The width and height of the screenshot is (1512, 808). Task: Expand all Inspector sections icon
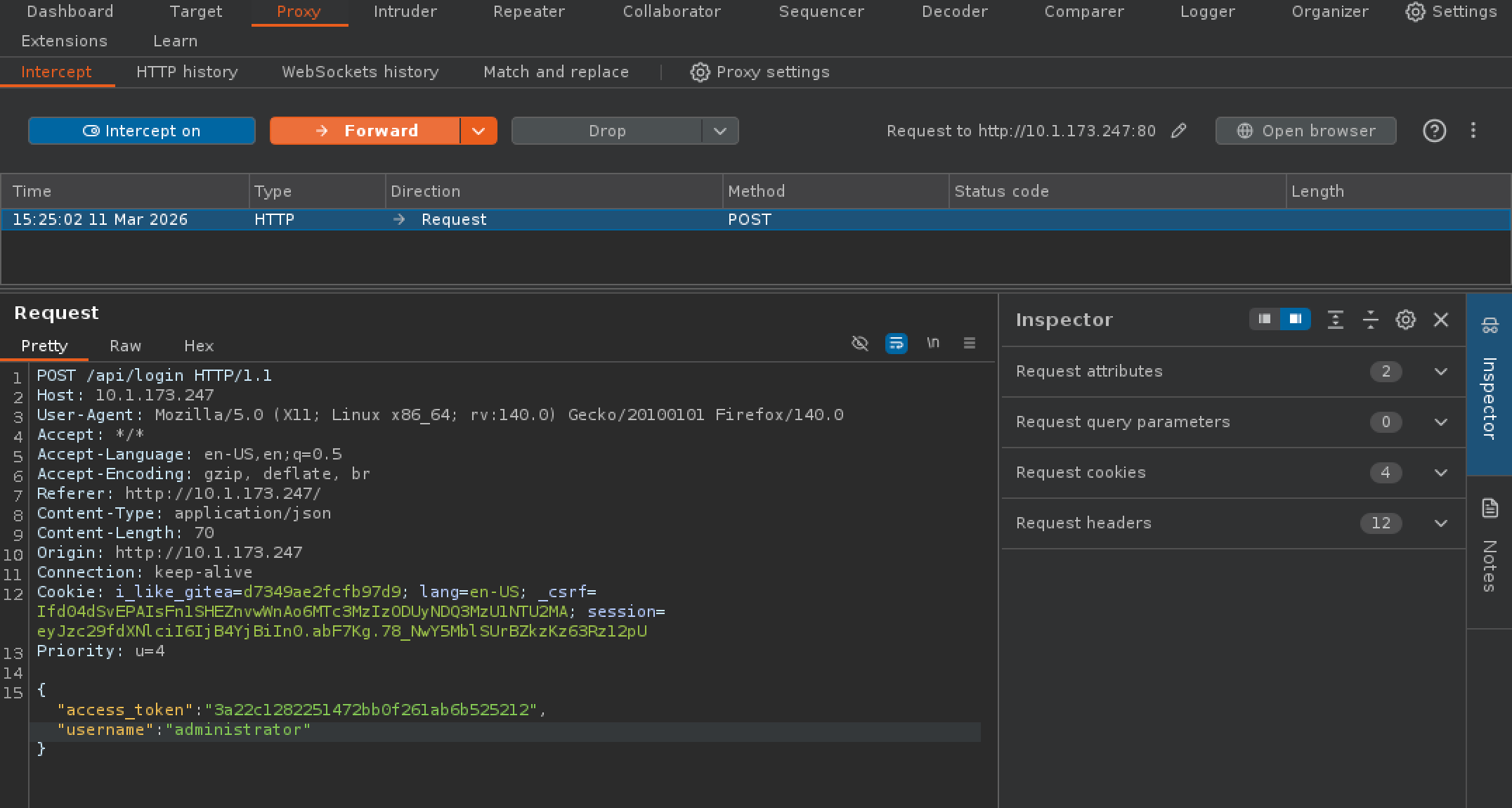pos(1335,320)
